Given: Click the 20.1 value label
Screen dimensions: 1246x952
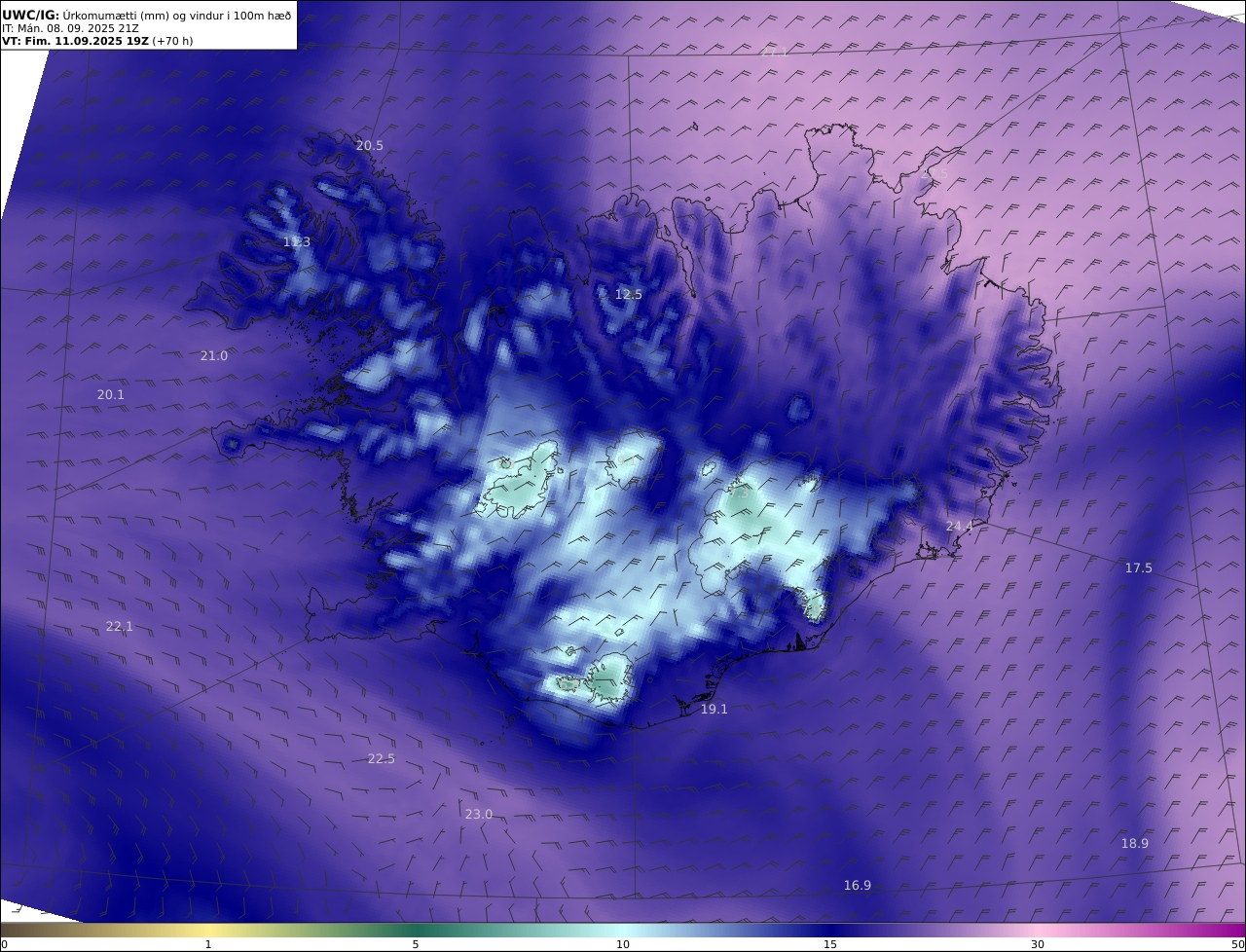Looking at the screenshot, I should [x=111, y=394].
